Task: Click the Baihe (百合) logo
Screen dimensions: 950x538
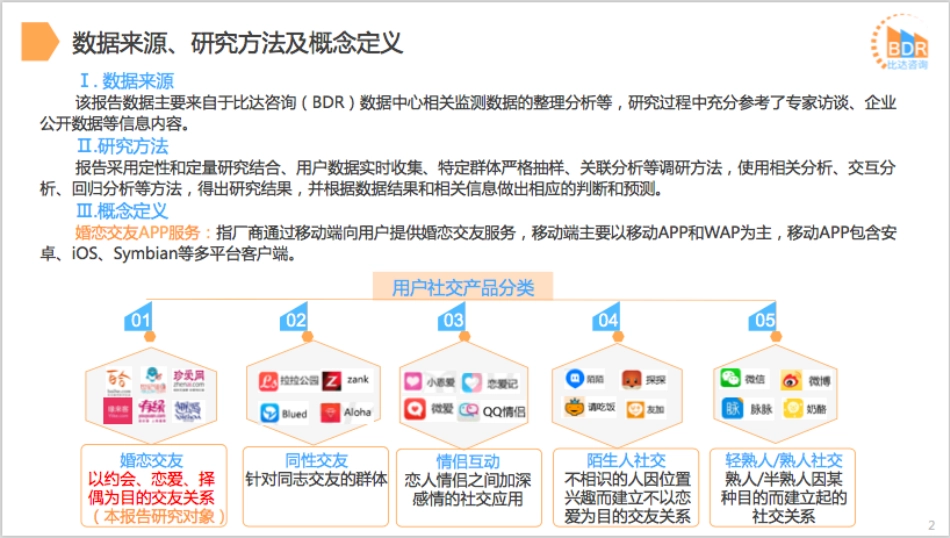Action: [x=119, y=382]
